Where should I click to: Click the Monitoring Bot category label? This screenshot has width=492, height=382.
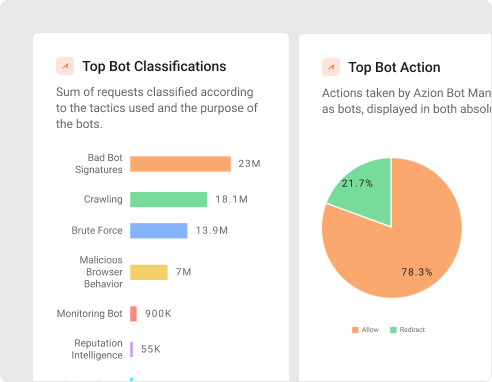tap(90, 314)
